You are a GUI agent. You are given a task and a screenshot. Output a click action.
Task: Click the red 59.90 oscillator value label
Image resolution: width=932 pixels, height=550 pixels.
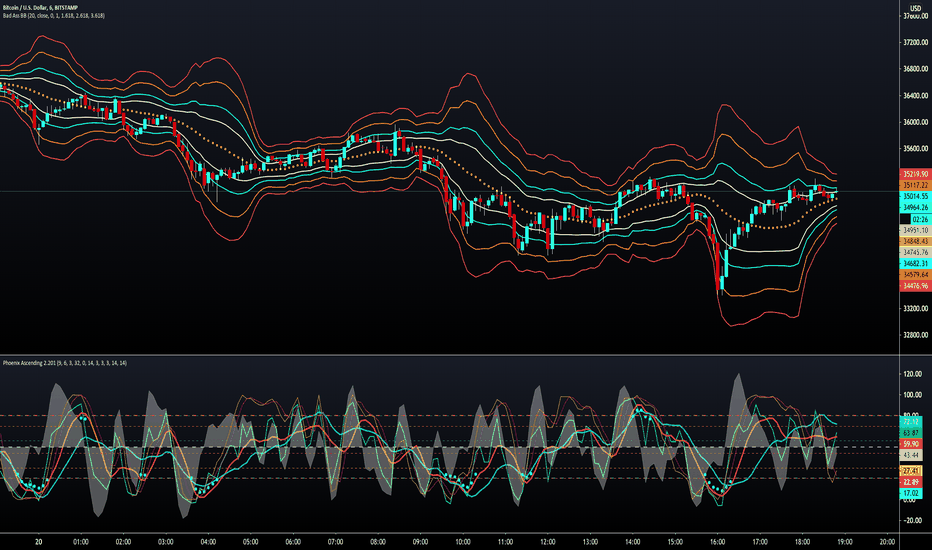911,444
